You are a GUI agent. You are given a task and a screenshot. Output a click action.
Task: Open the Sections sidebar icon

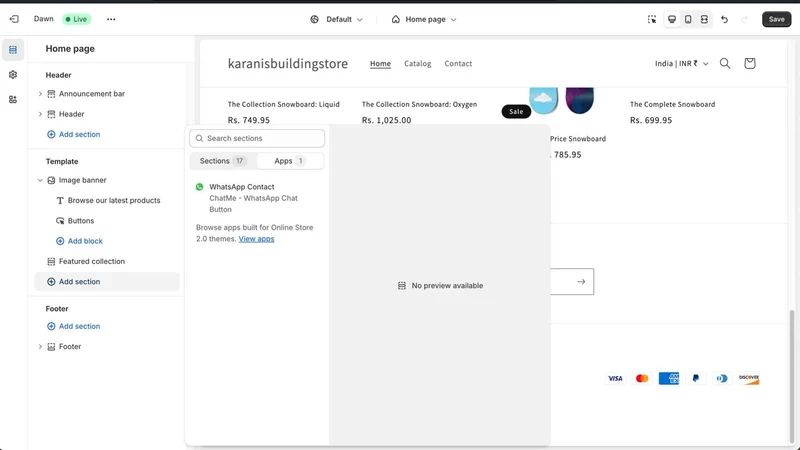click(x=13, y=49)
